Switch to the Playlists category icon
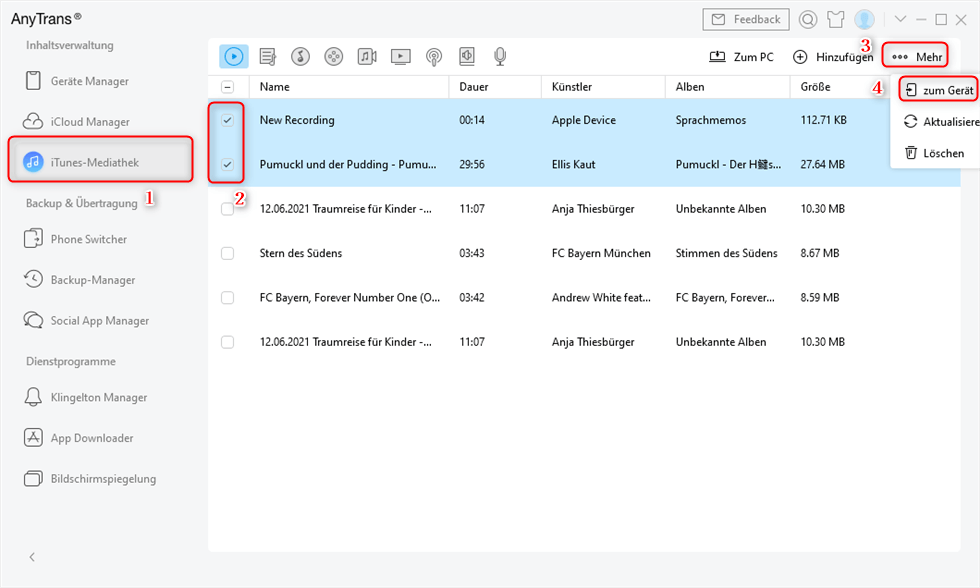The image size is (980, 588). (268, 57)
